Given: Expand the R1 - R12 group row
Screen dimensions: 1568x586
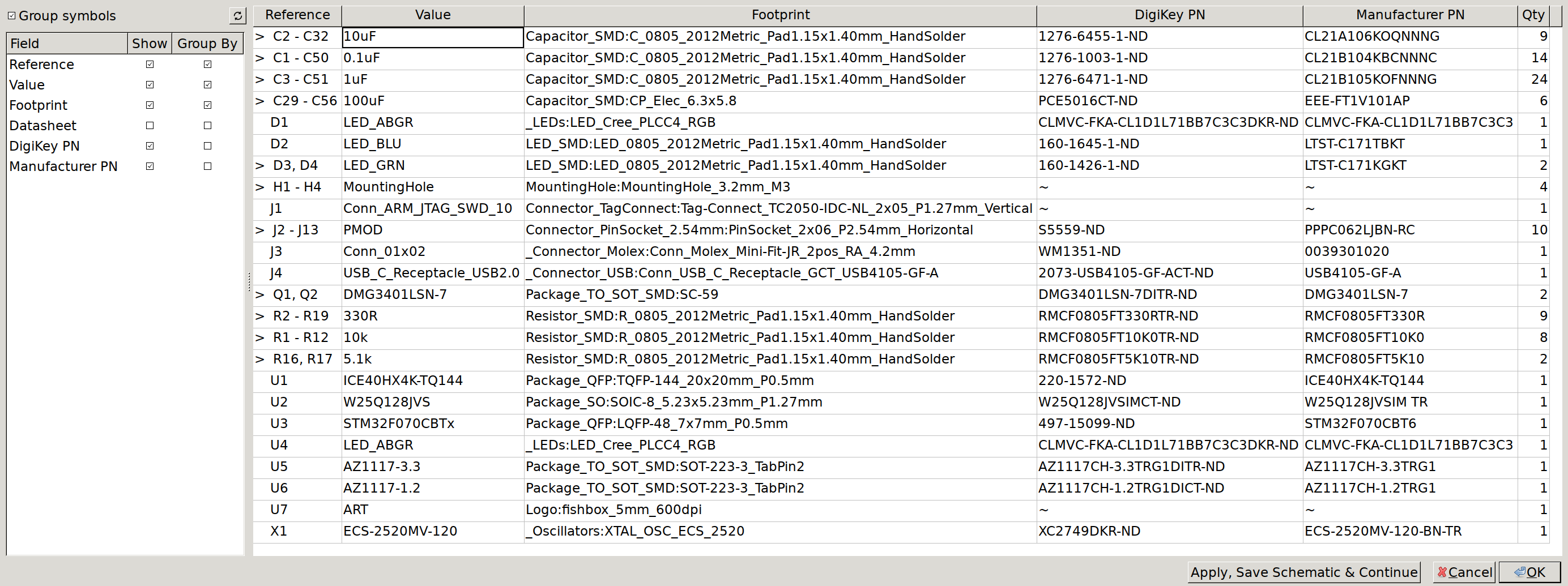Looking at the screenshot, I should (260, 337).
